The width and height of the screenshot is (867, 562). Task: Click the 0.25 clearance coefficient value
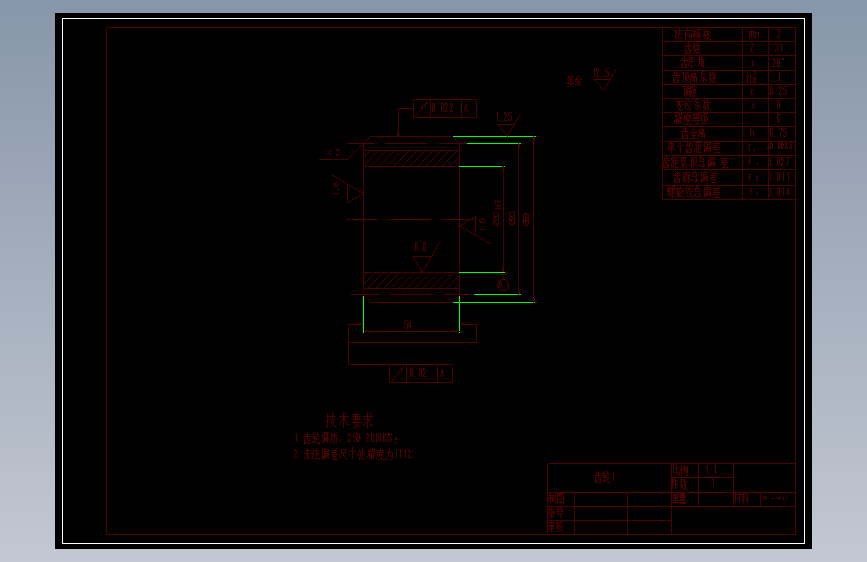pyautogui.click(x=779, y=91)
